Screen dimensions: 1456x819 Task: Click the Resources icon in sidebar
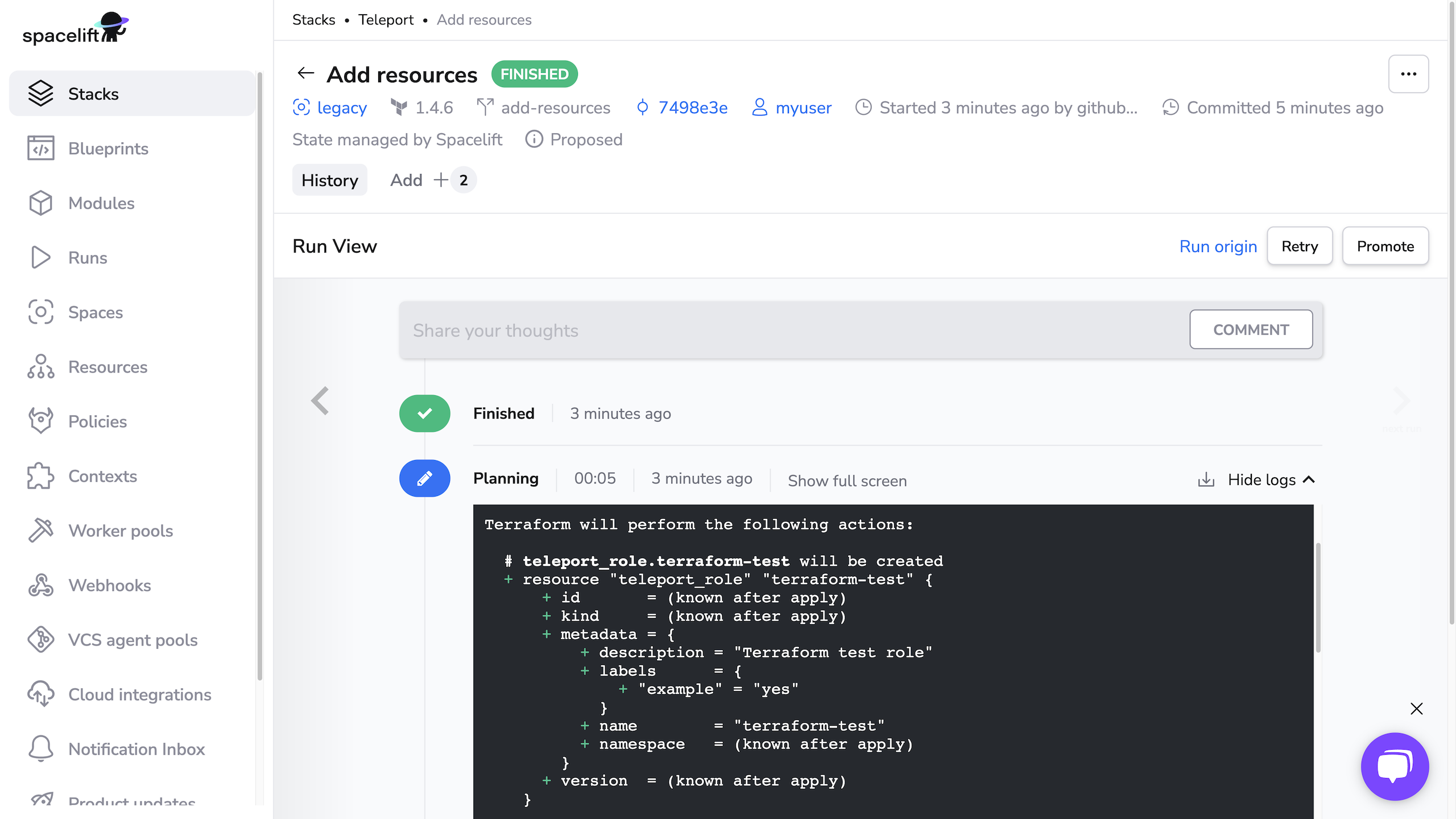point(40,366)
